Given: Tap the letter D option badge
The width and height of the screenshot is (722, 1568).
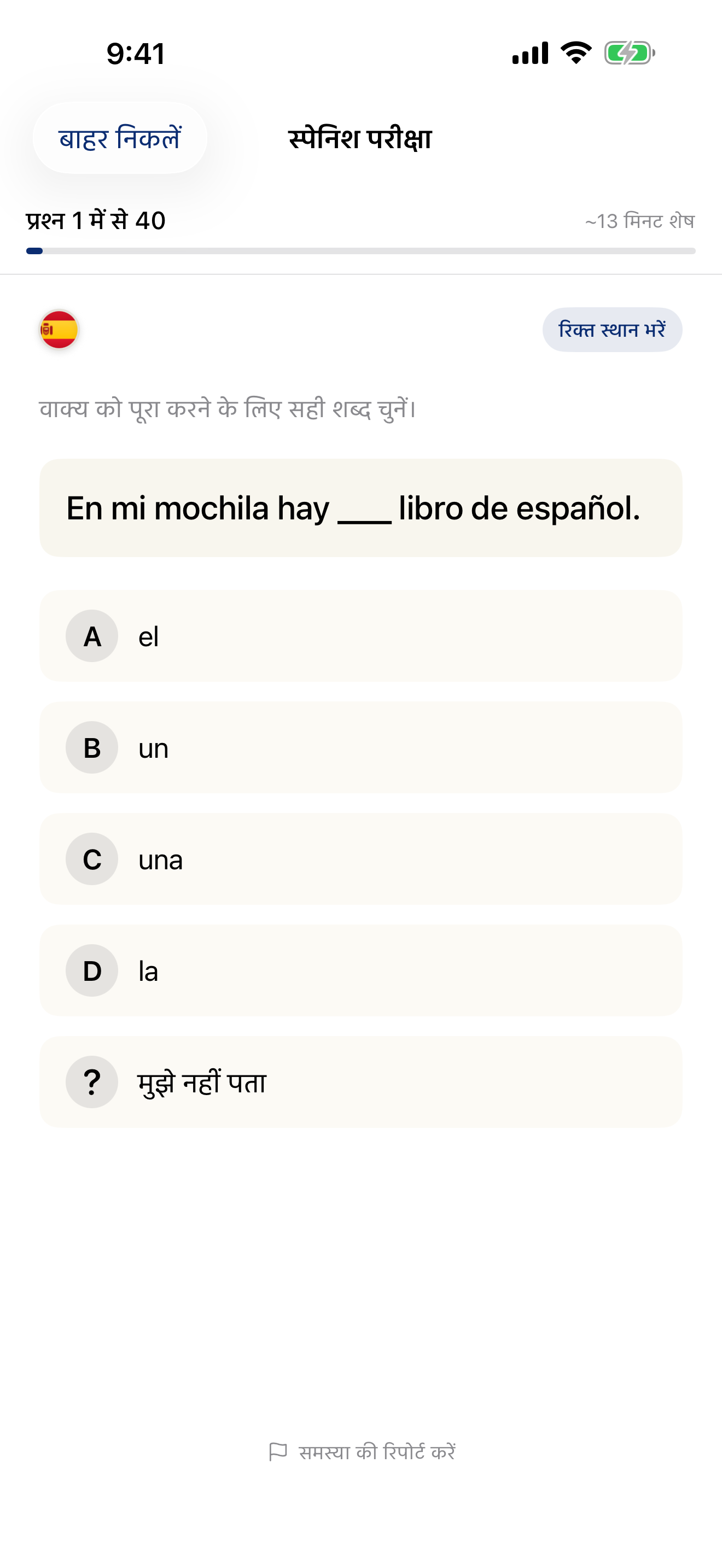Looking at the screenshot, I should (92, 971).
